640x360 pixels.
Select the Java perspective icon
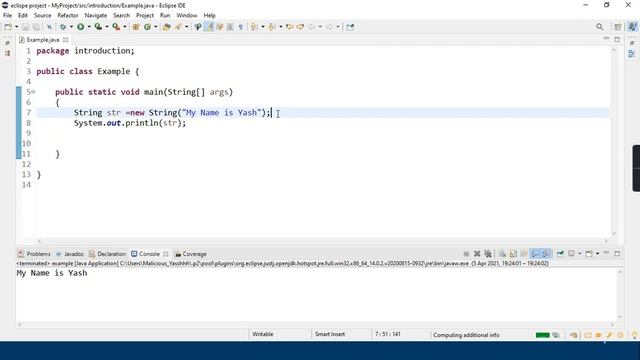[632, 27]
